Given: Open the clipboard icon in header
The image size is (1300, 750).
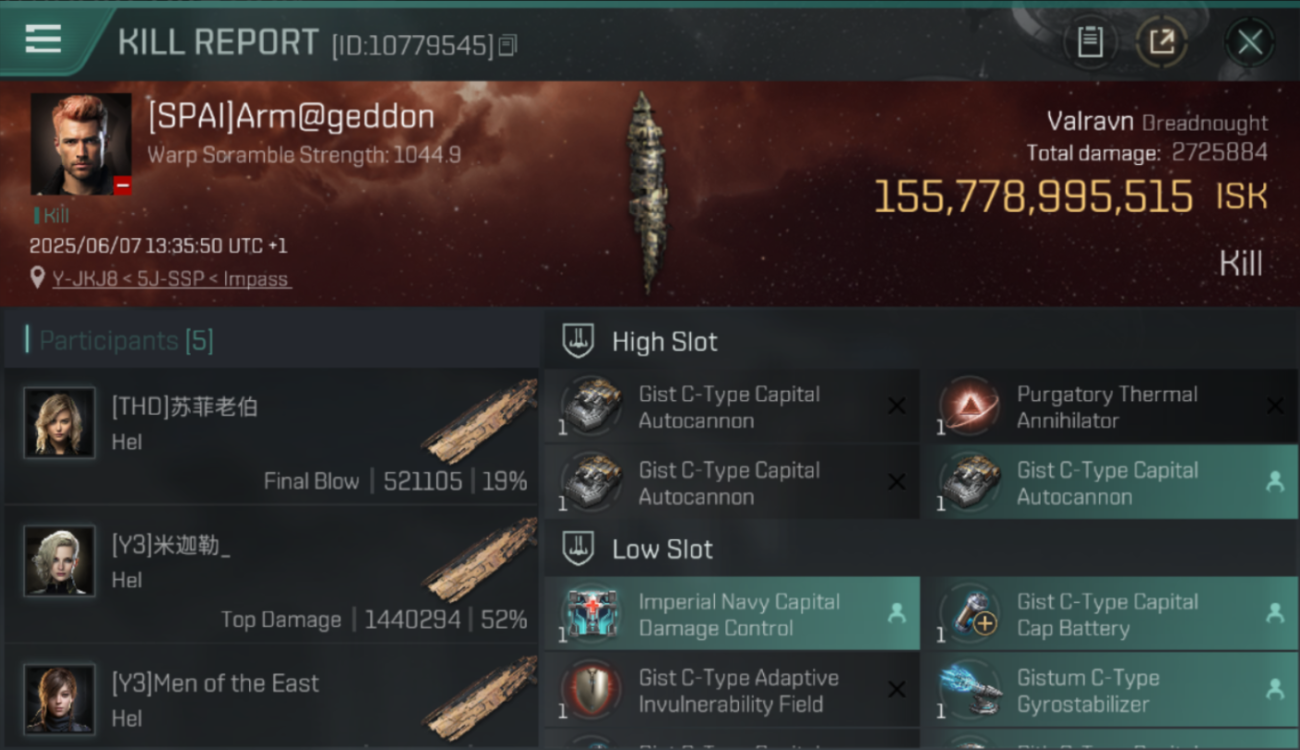Looking at the screenshot, I should coord(1090,42).
